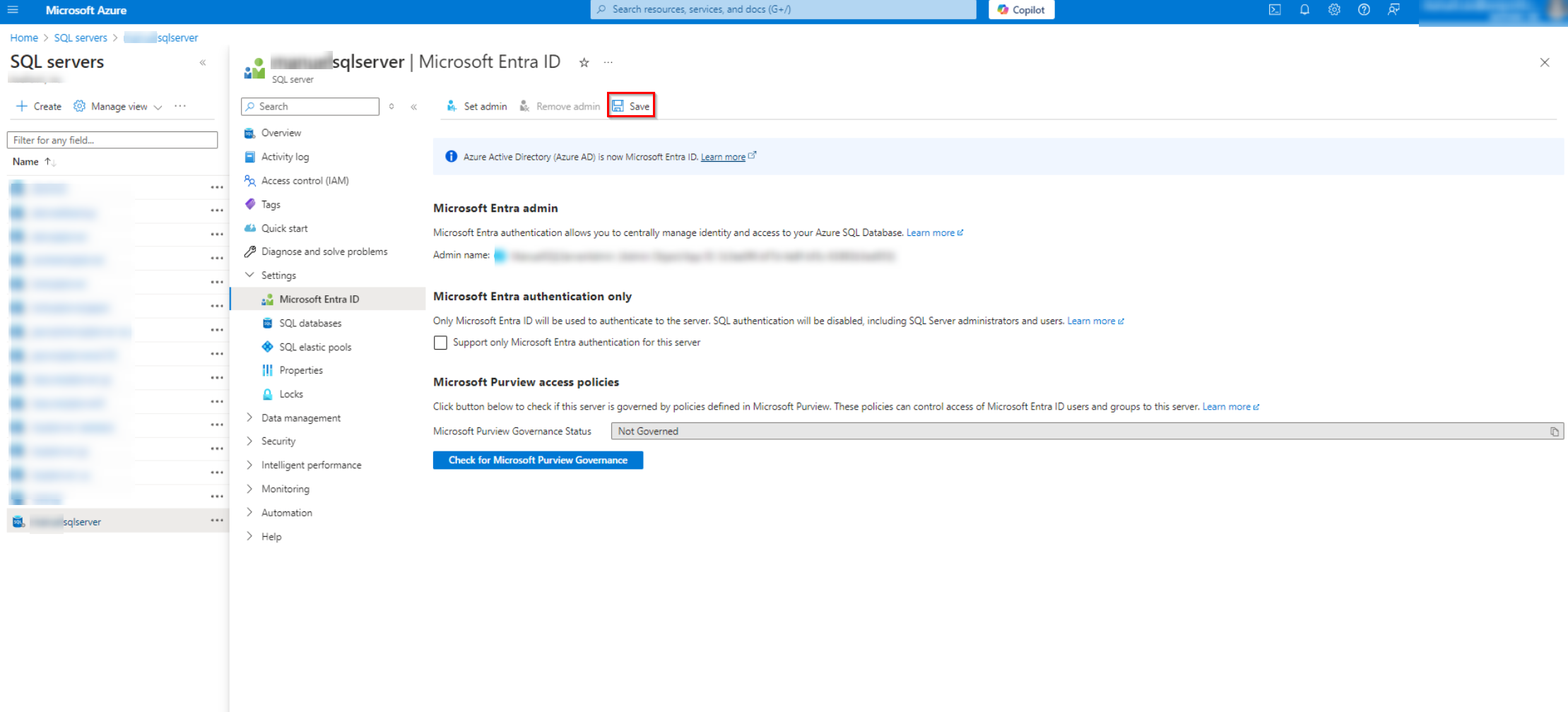Image resolution: width=1568 pixels, height=712 pixels.
Task: Select Access control (IAM) menu item
Action: pyautogui.click(x=305, y=181)
